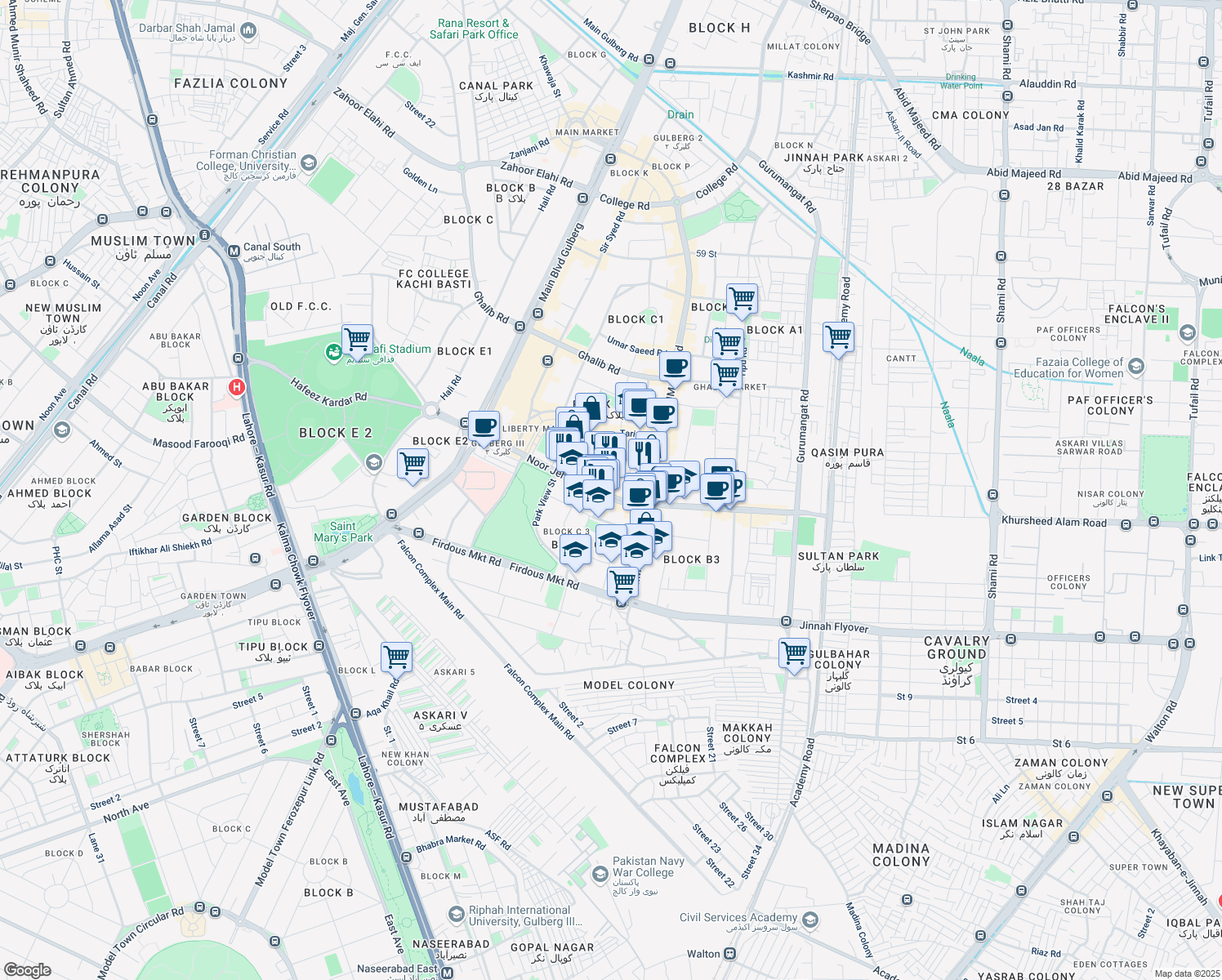Select the shopping cart marker below Block E2
The width and height of the screenshot is (1222, 980).
(x=413, y=465)
